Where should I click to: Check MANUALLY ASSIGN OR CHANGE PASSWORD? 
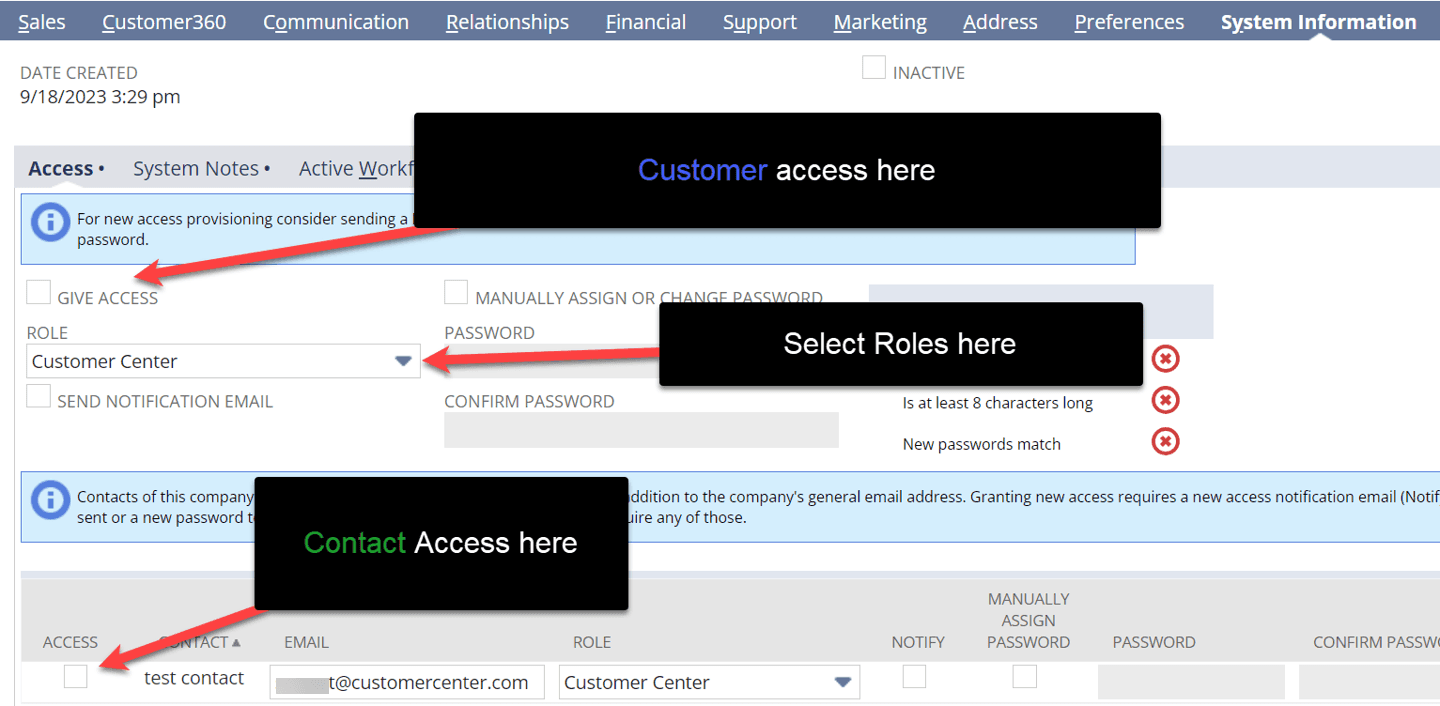456,292
